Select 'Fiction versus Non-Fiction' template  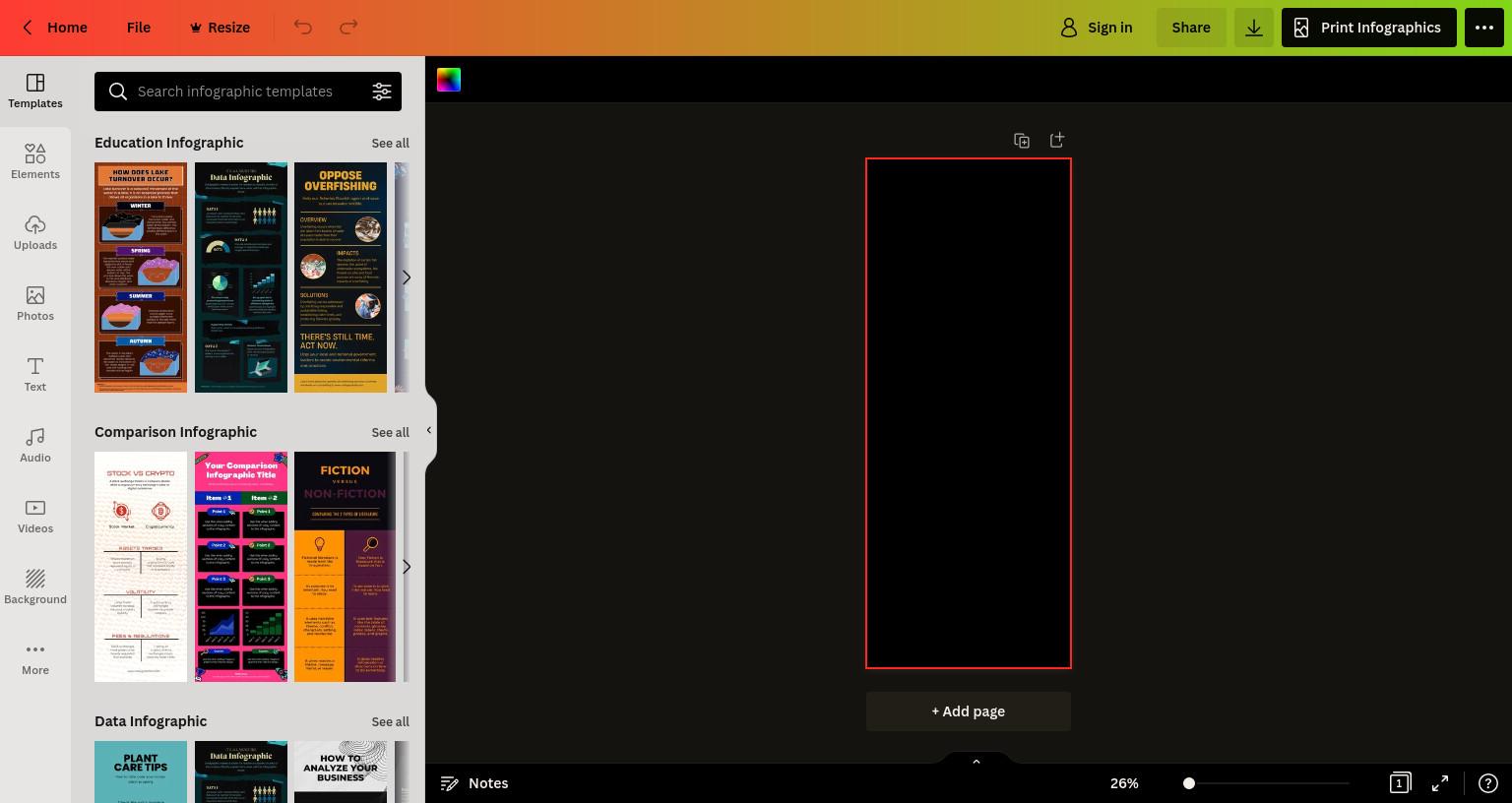[345, 567]
